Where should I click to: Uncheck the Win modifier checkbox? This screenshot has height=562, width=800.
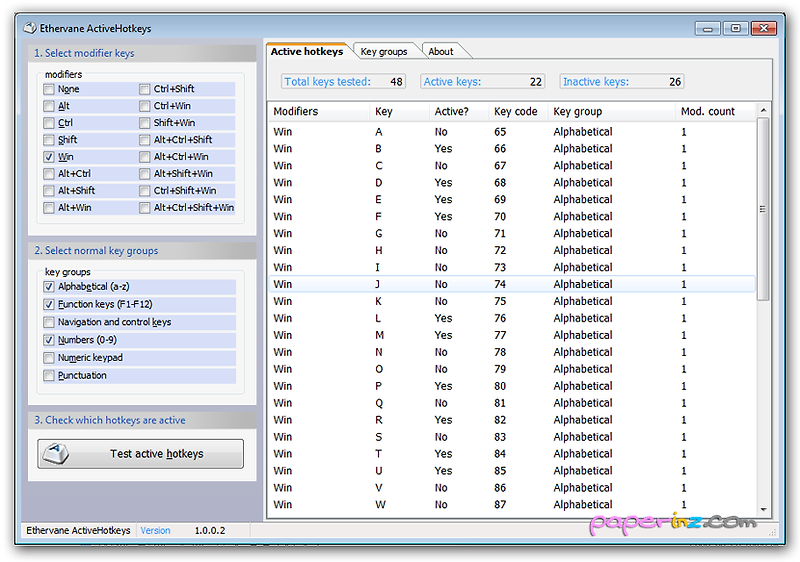49,157
